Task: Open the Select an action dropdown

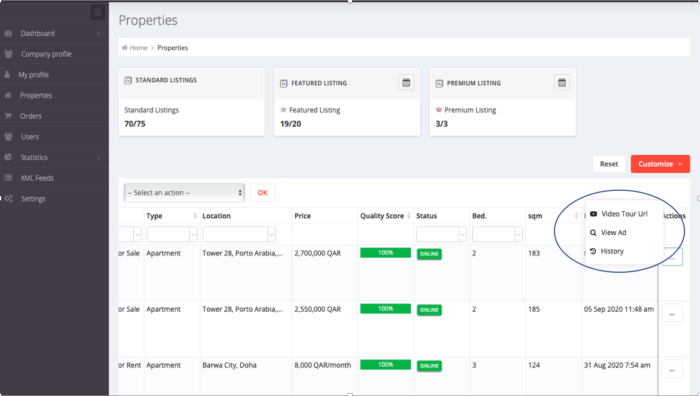Action: (x=184, y=193)
